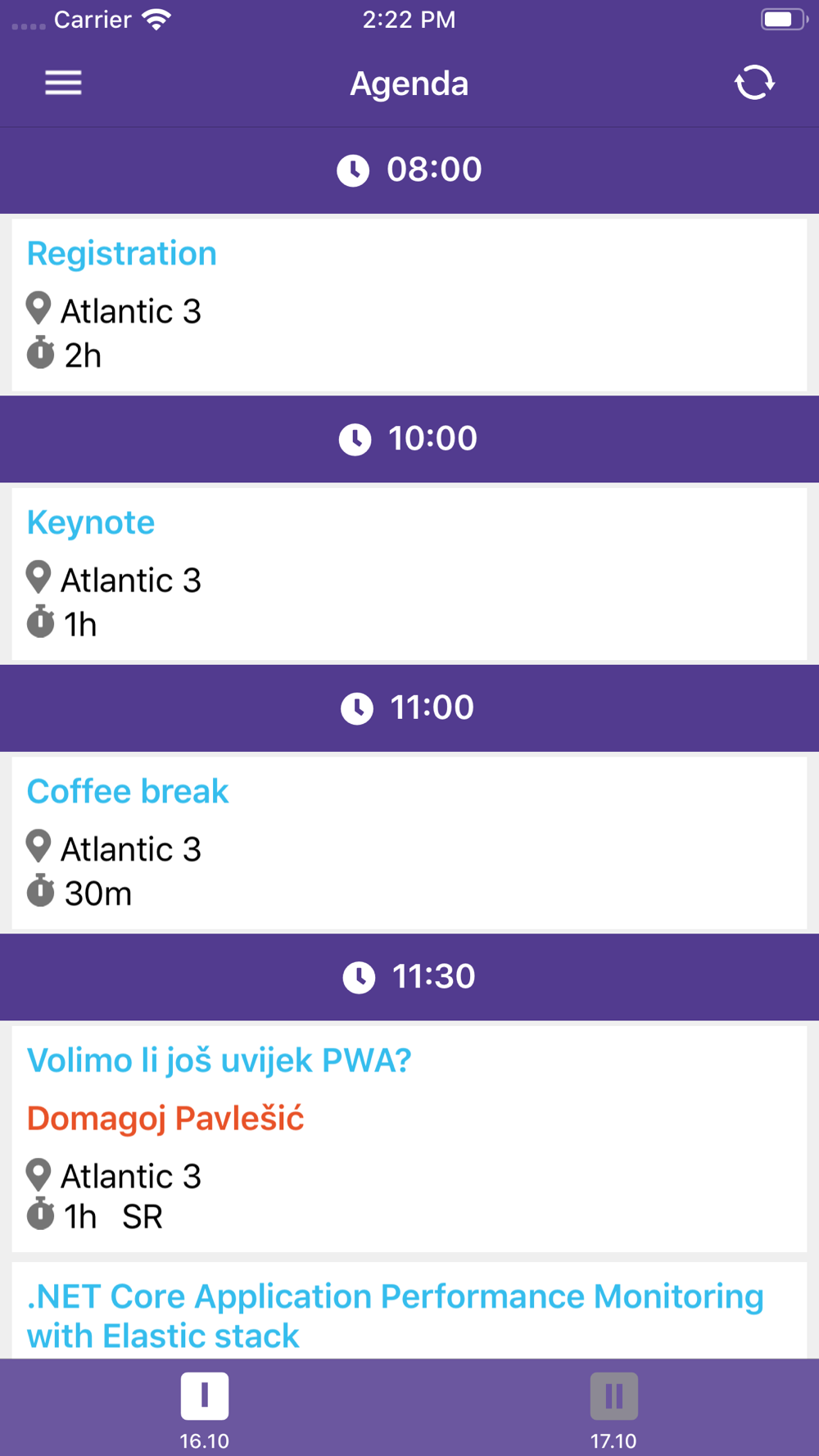
Task: Open the Registration session
Action: pos(122,254)
